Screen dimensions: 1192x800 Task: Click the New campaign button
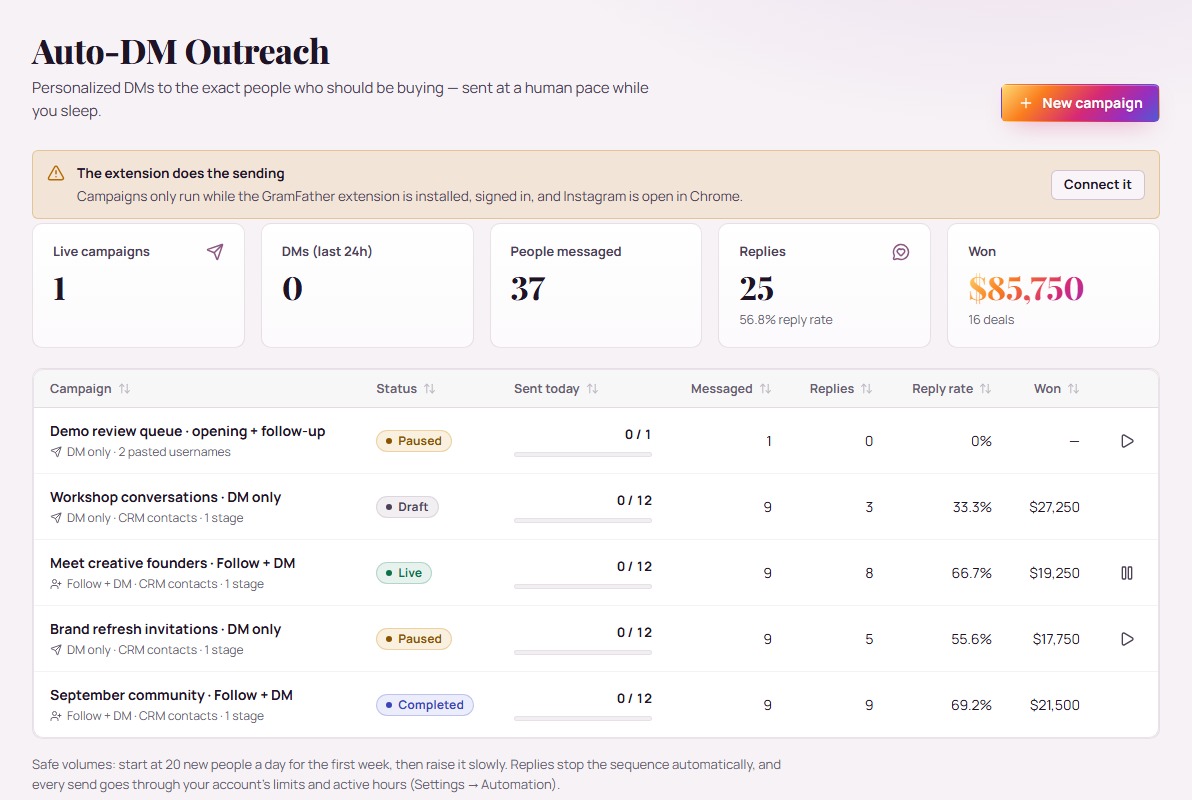coord(1079,103)
